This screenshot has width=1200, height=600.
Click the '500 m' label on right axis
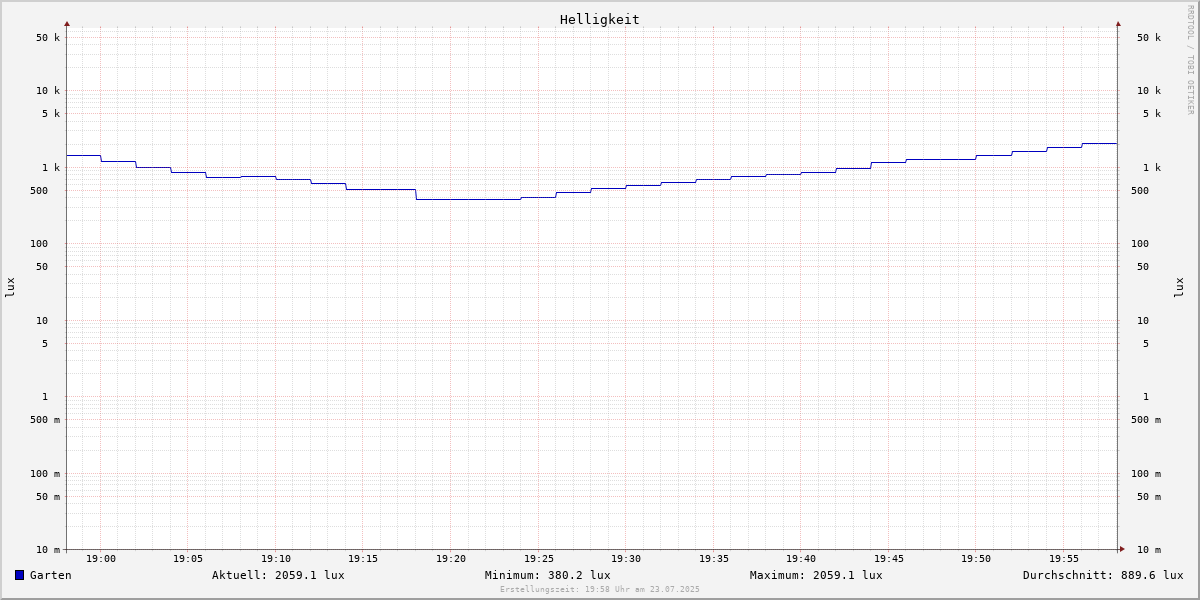tap(1146, 420)
